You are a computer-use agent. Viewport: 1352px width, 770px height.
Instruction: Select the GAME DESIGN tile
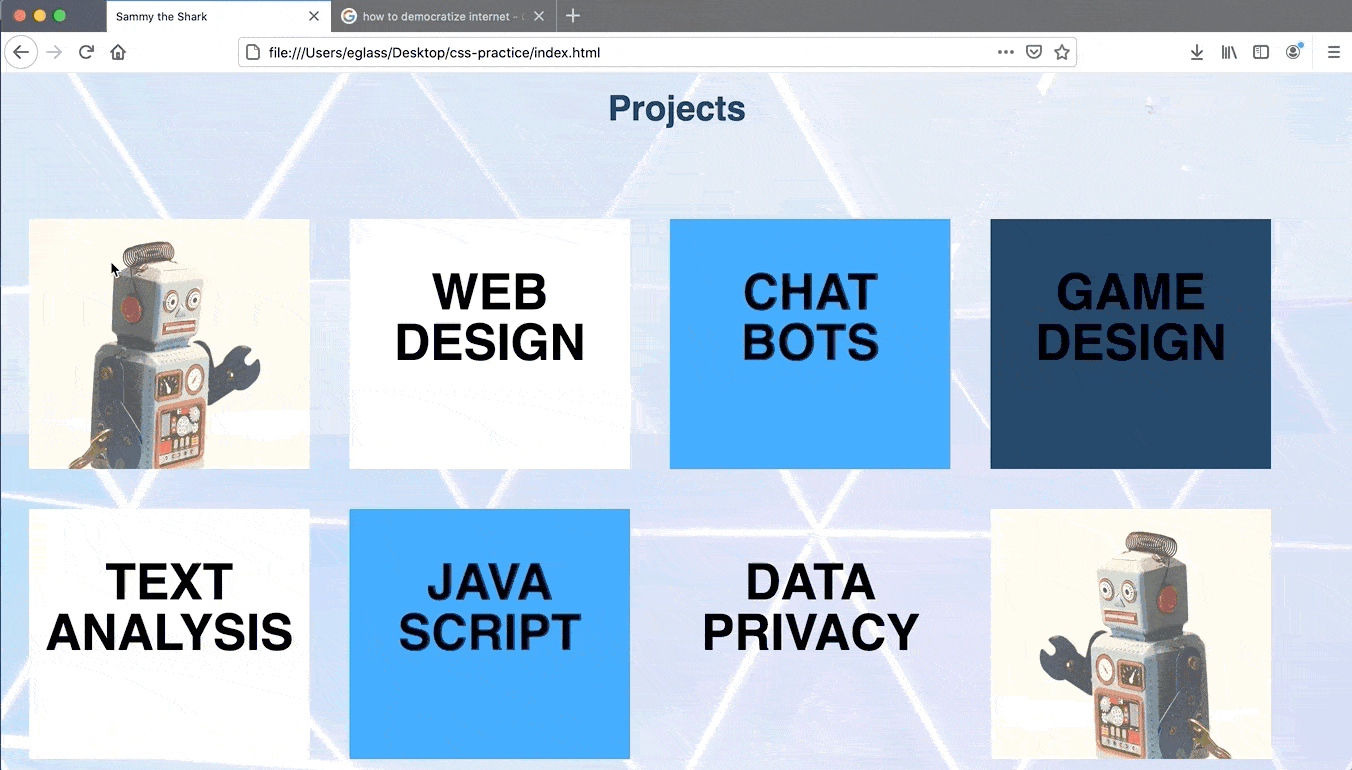tap(1131, 344)
